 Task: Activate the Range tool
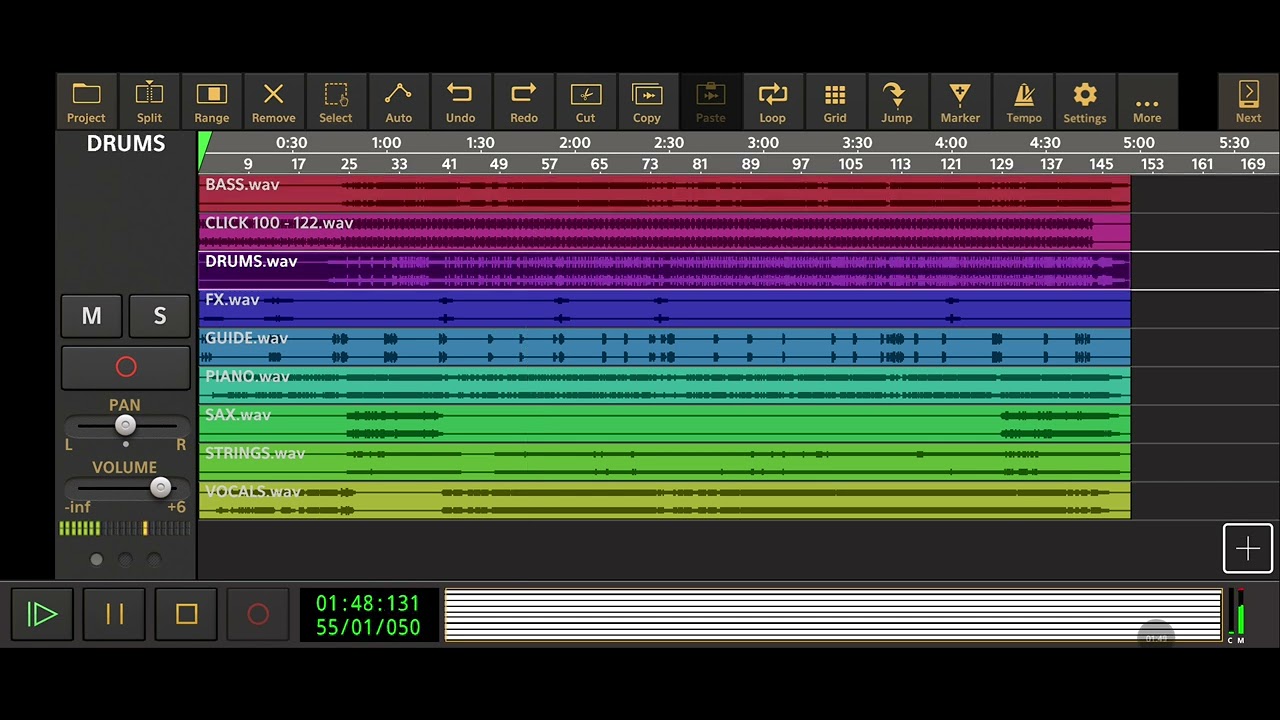[212, 102]
